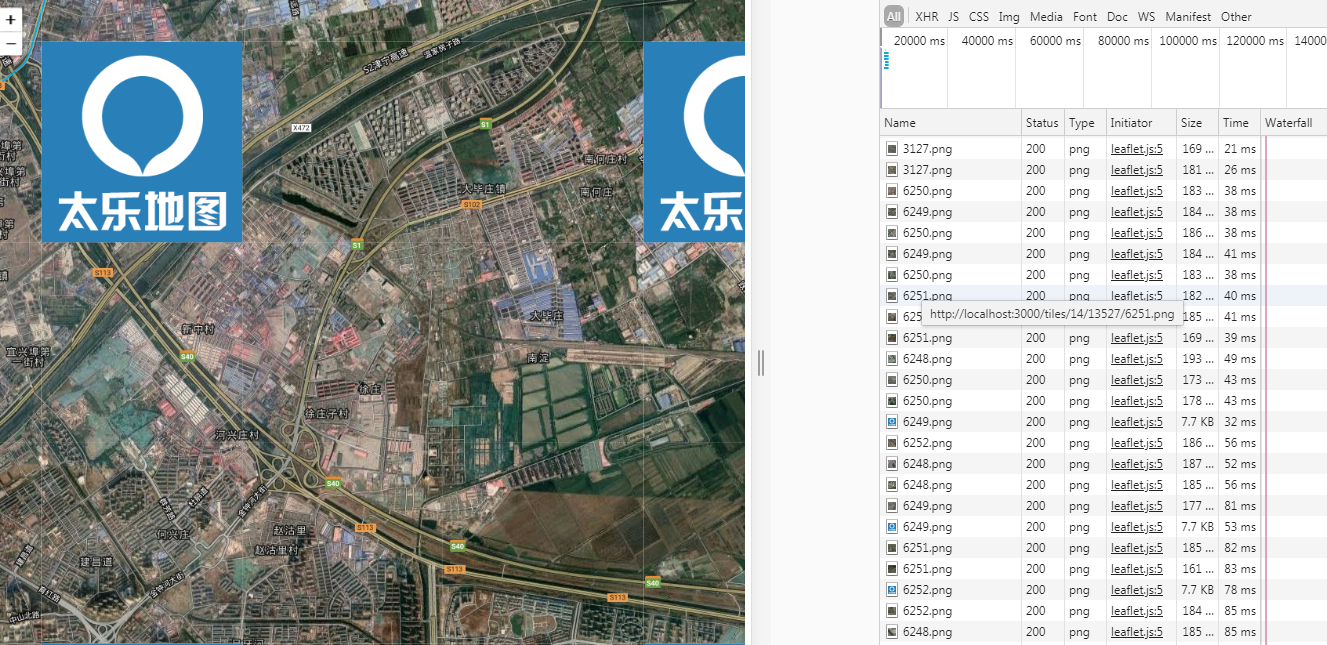This screenshot has width=1327, height=645.
Task: Select the 6248.png request taking 56 ms
Action: tap(1103, 485)
